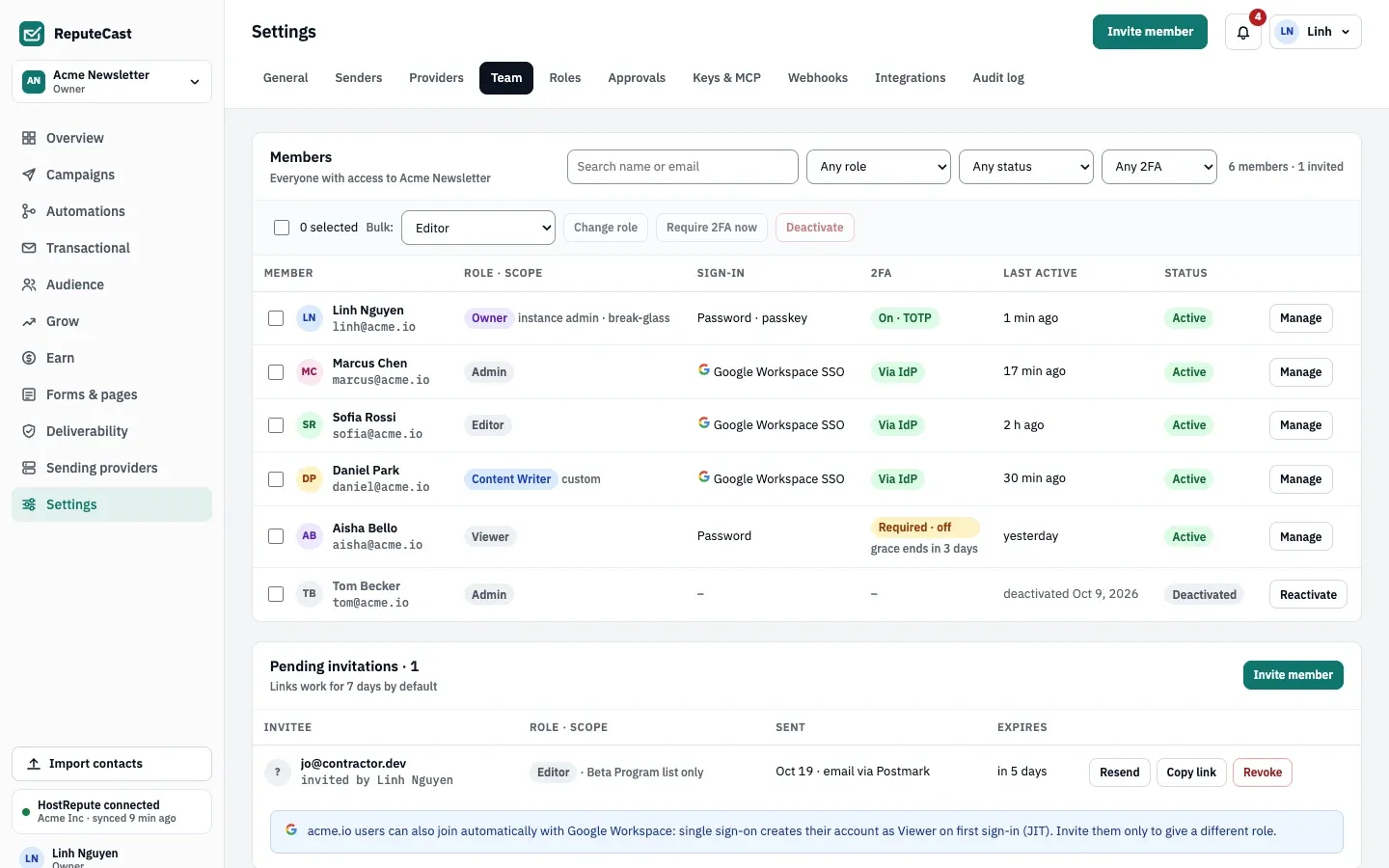This screenshot has height=868, width=1389.
Task: Open the Bulk Editor role dropdown
Action: pyautogui.click(x=478, y=228)
